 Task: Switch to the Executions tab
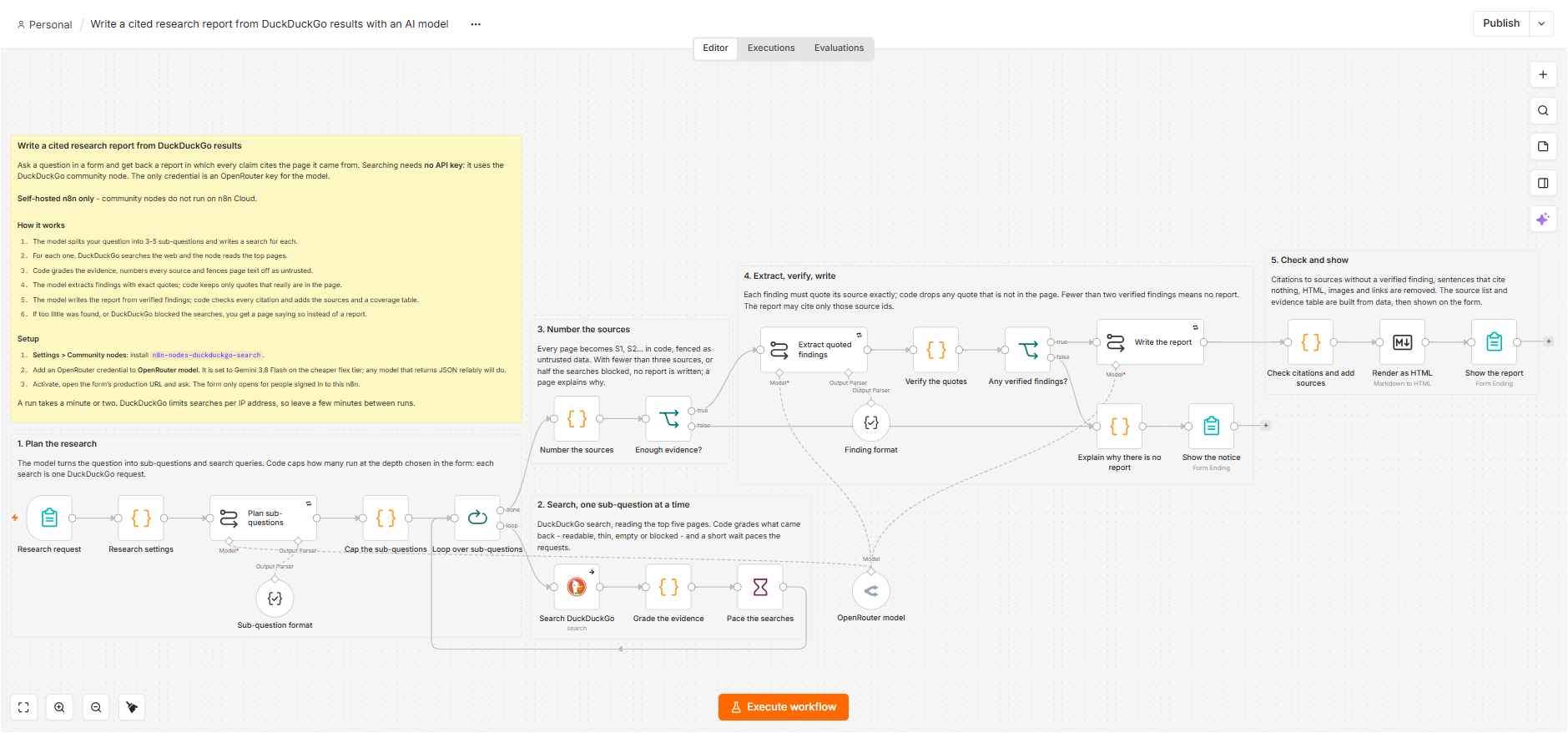tap(771, 48)
